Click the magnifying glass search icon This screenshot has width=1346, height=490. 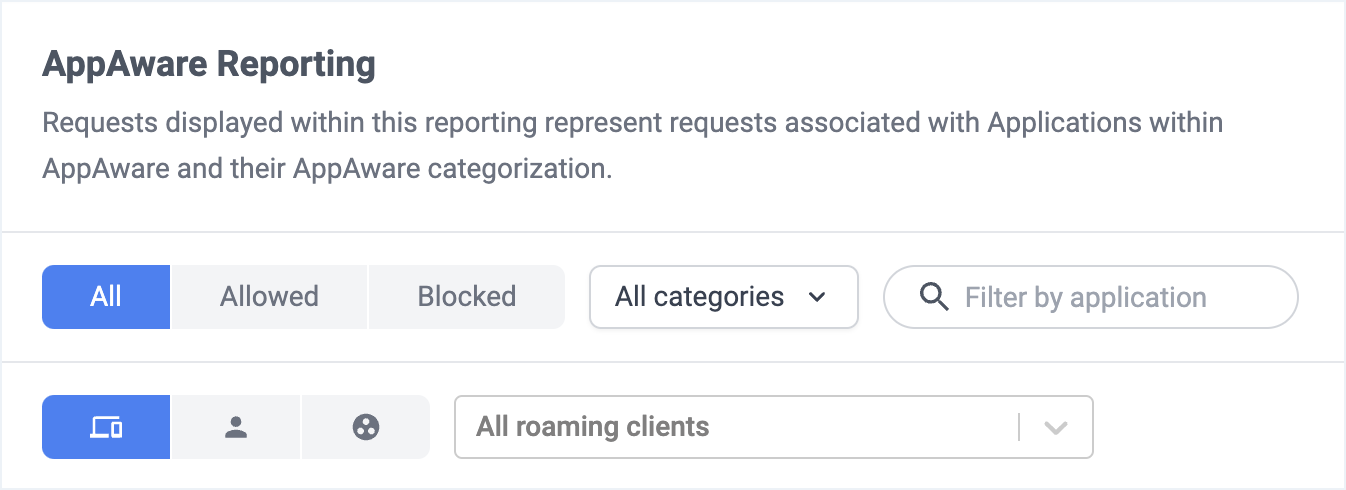pyautogui.click(x=933, y=297)
